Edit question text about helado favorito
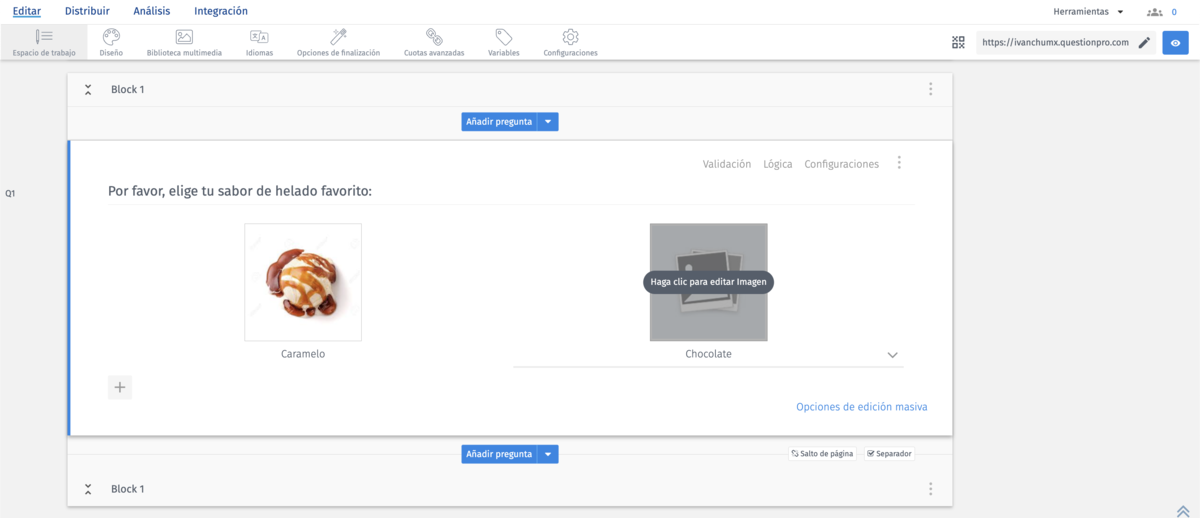 pos(240,191)
